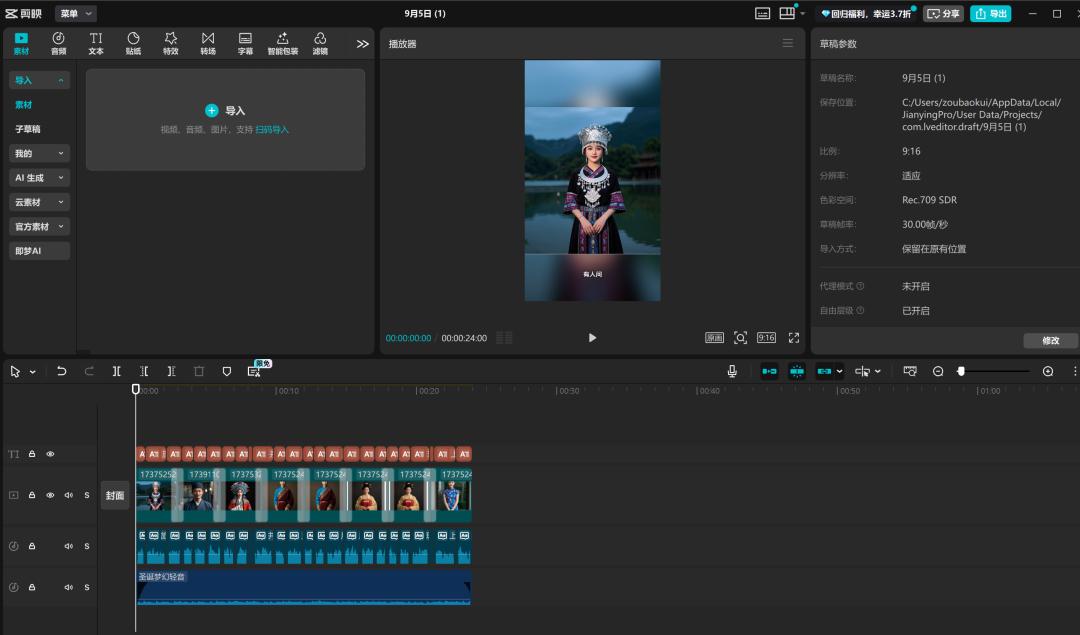Click the split clip tool in timeline toolbar
1080x635 pixels.
[x=117, y=371]
